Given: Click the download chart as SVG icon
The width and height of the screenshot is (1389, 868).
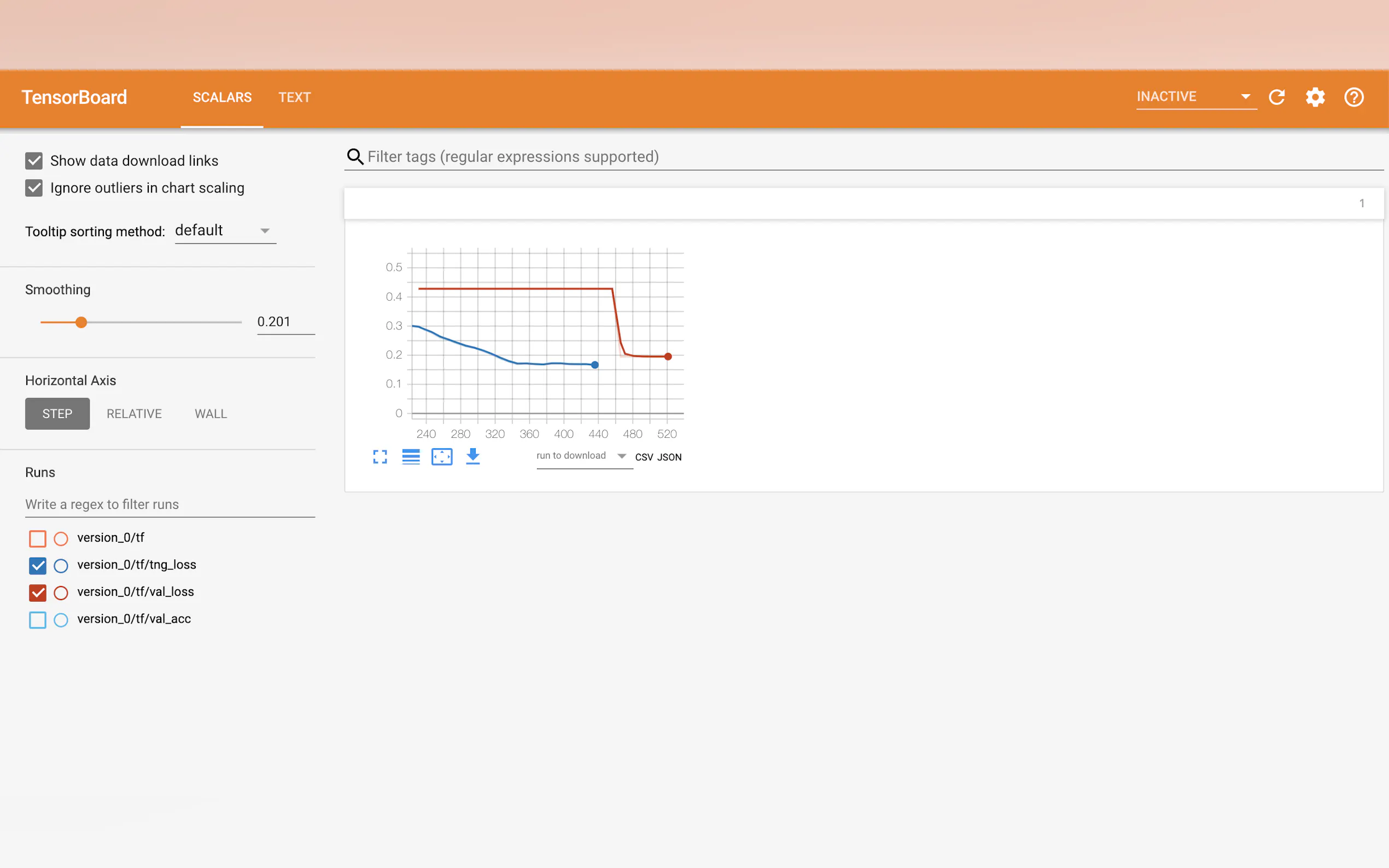Looking at the screenshot, I should (472, 457).
